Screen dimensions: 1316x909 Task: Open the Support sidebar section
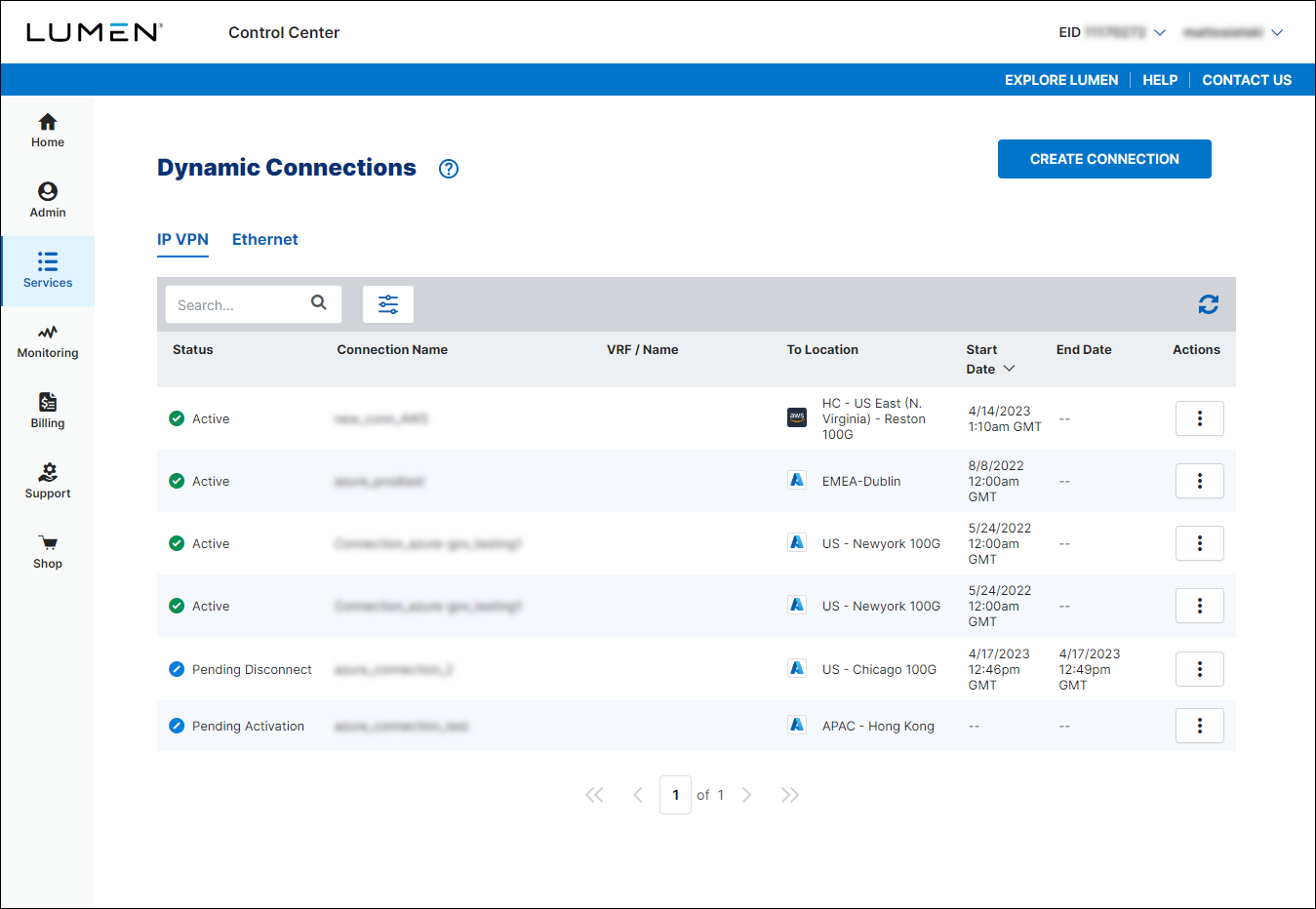click(47, 482)
